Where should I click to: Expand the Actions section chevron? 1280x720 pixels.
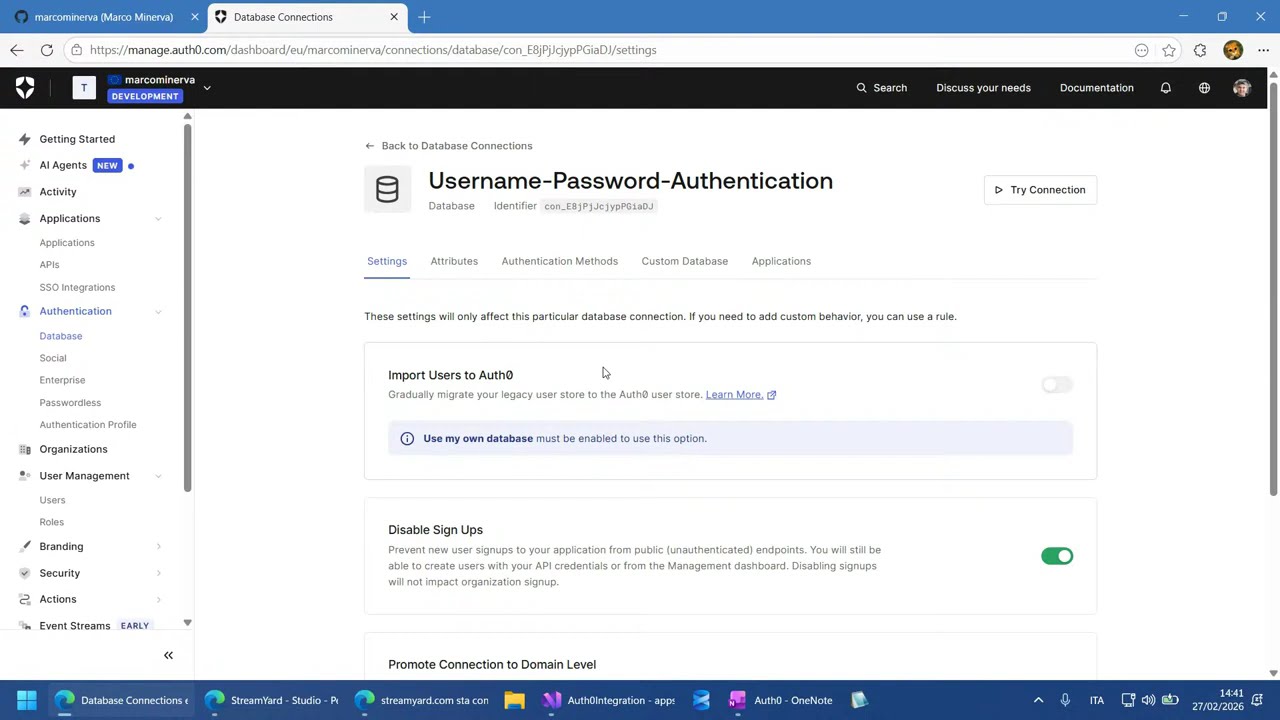(158, 599)
